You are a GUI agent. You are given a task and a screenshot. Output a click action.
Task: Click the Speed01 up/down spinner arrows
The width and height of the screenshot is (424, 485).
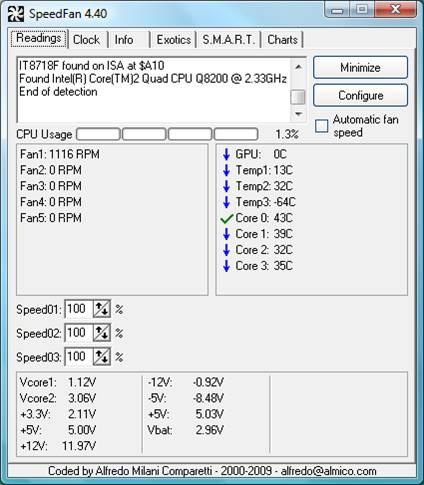click(x=102, y=309)
